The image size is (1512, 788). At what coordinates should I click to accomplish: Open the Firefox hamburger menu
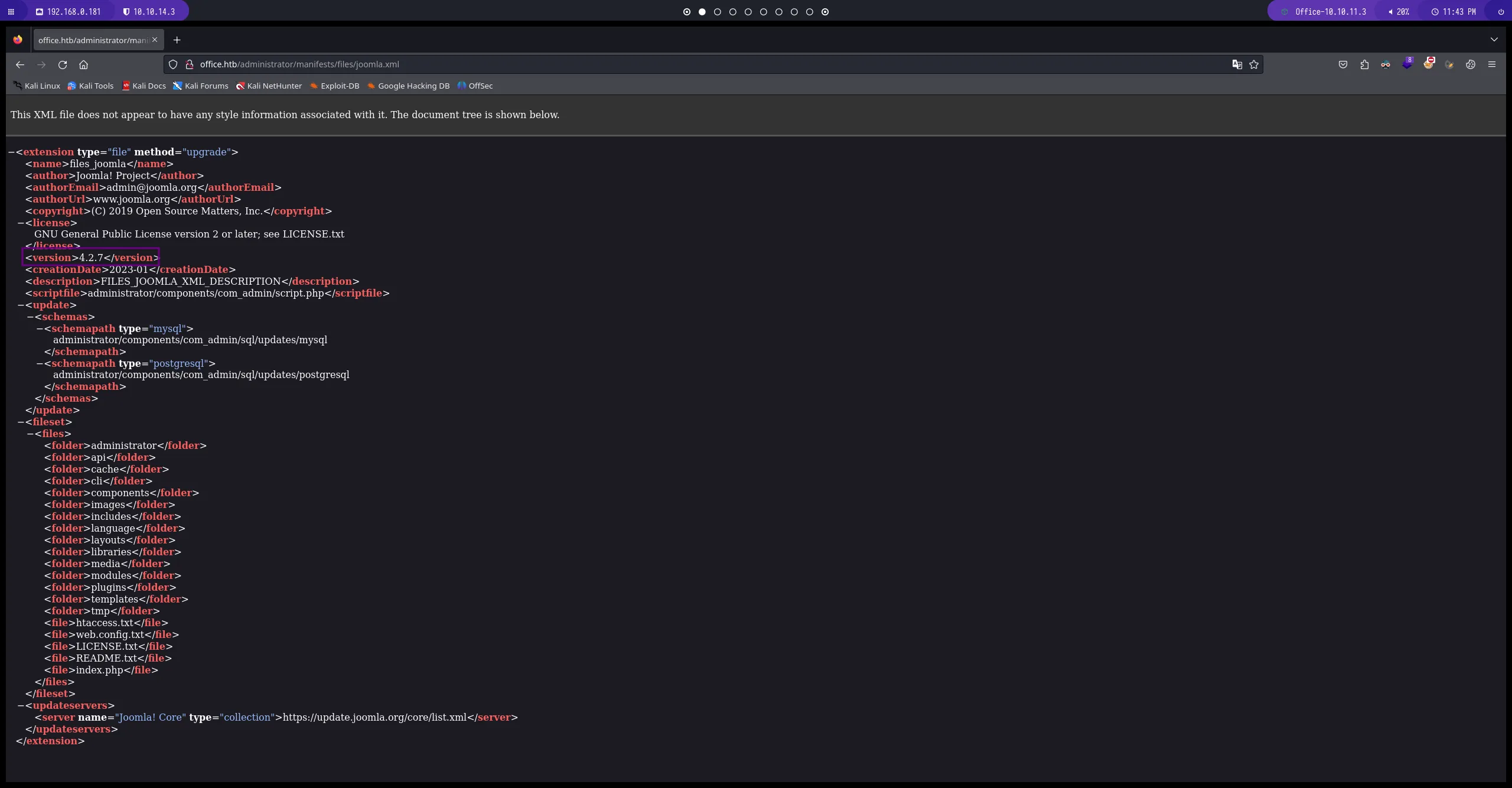(1492, 64)
